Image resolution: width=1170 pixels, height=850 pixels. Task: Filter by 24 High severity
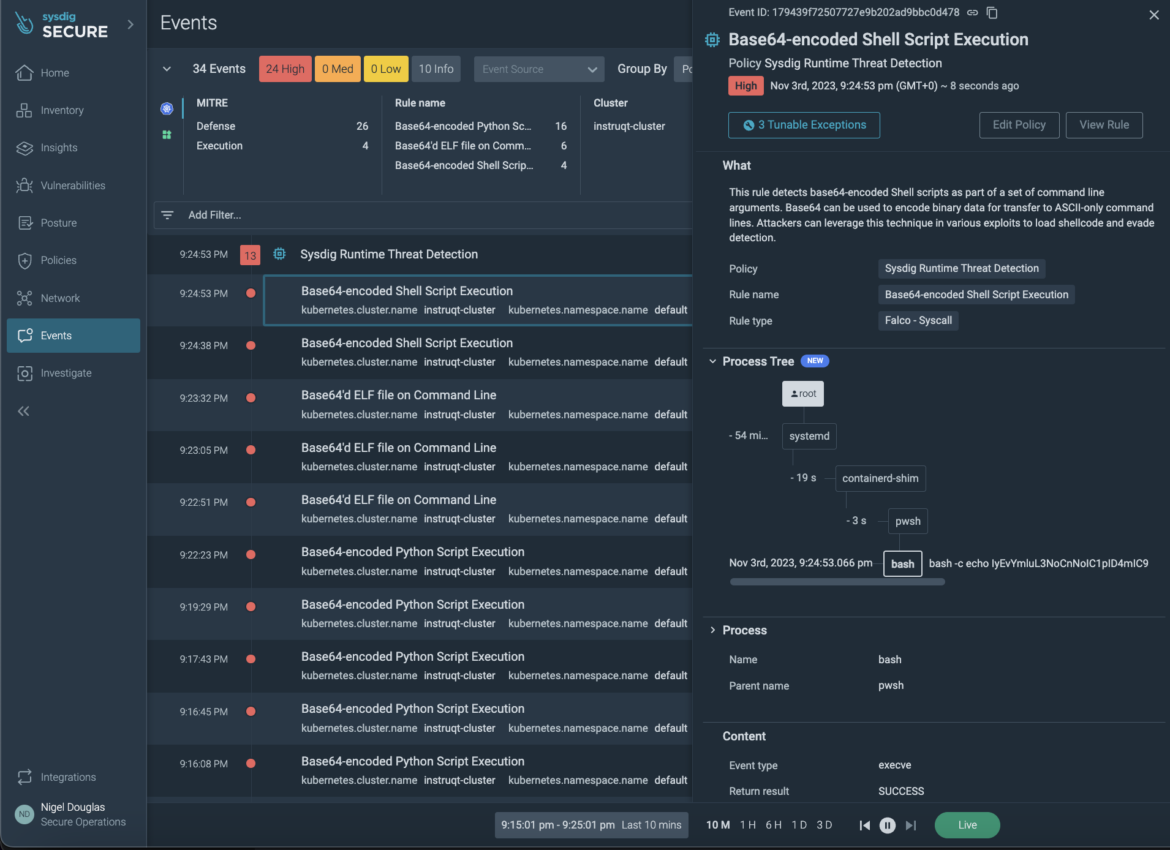click(x=285, y=69)
